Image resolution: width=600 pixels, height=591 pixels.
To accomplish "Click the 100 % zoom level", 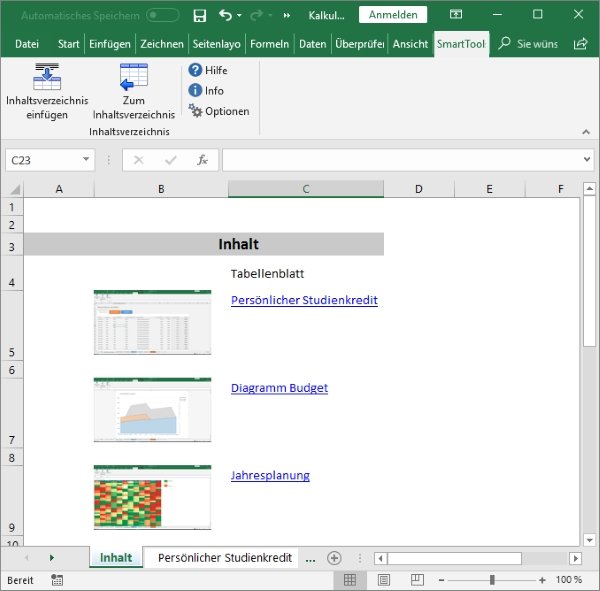I will point(569,580).
